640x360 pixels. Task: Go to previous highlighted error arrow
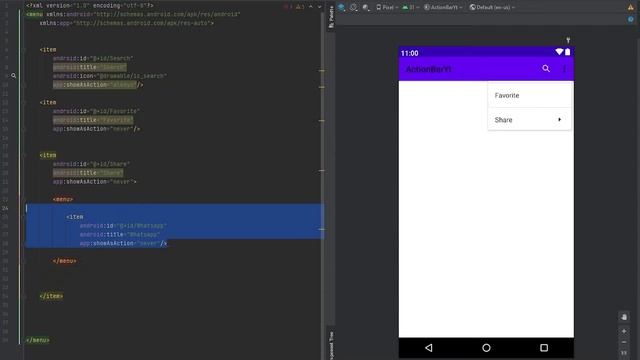click(x=311, y=7)
